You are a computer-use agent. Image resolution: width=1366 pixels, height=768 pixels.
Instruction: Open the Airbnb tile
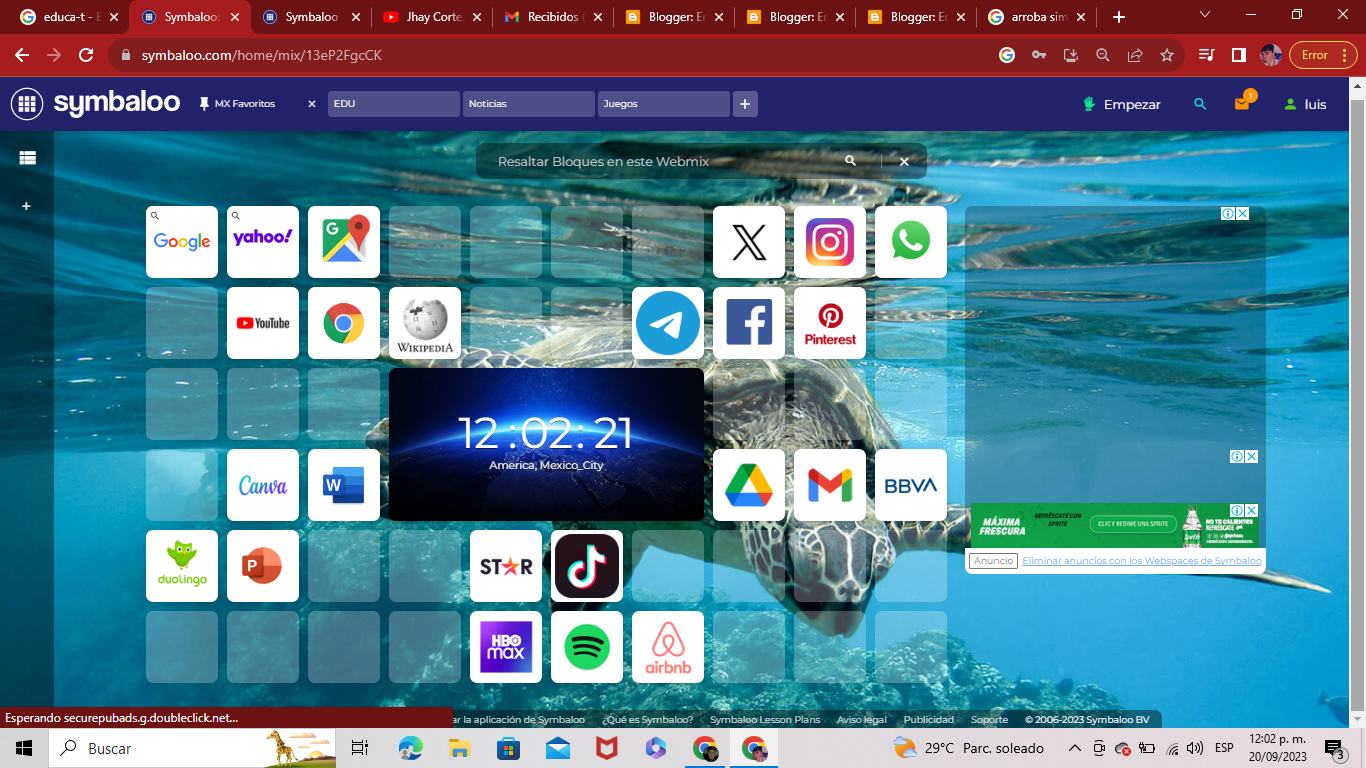(668, 647)
